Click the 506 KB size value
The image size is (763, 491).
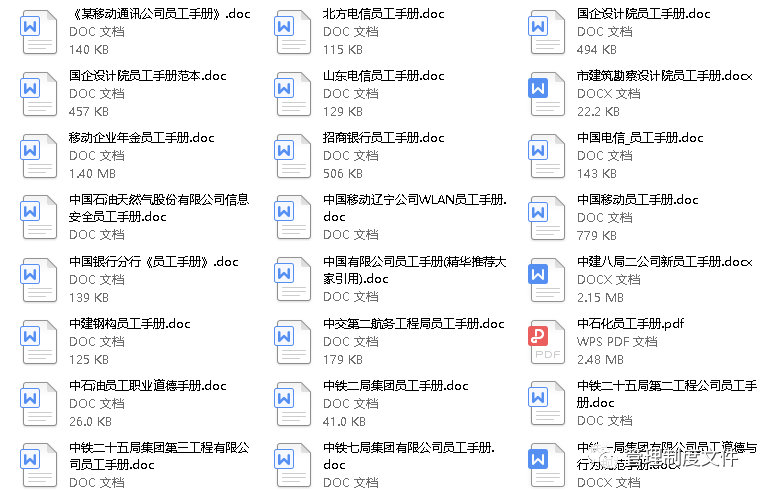point(343,173)
